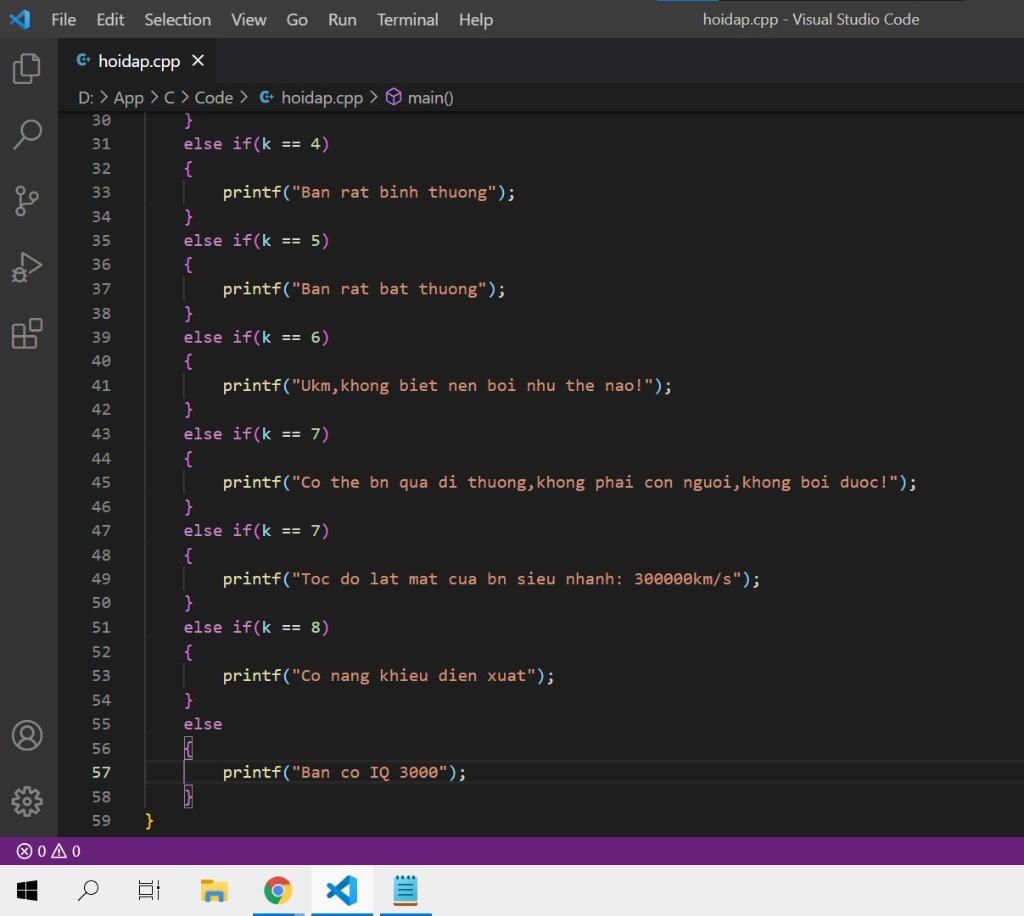Screen dimensions: 1024x916
Task: Click the else if(k == 4) line
Action: point(256,144)
